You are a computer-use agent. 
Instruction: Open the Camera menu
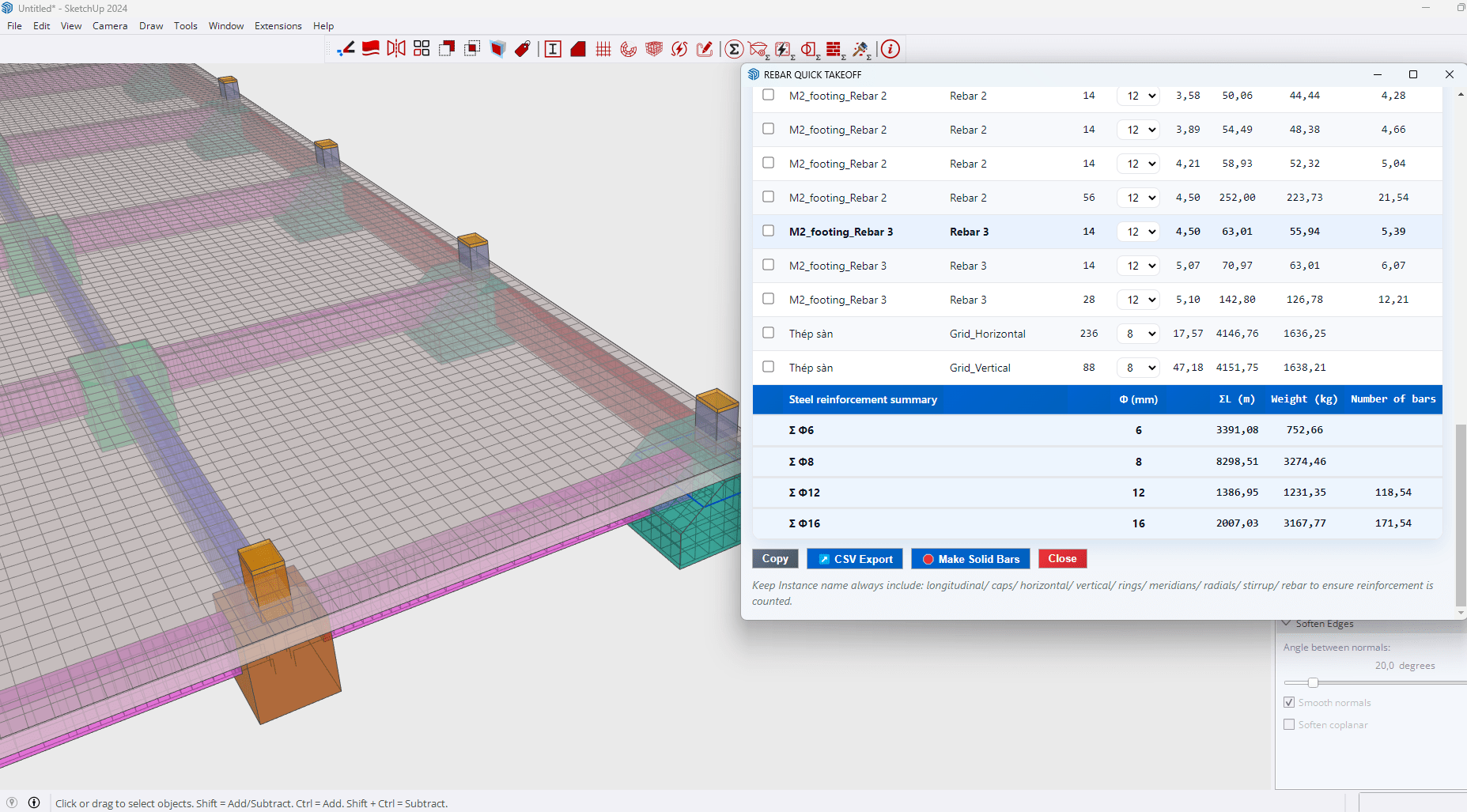point(110,26)
